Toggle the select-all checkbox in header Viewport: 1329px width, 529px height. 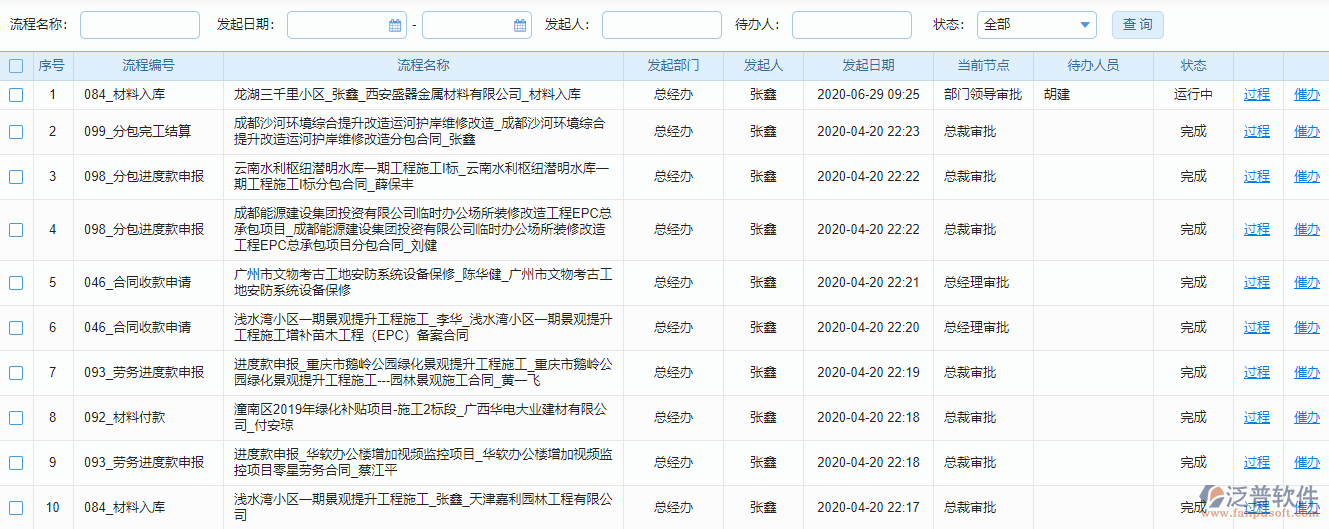(16, 66)
